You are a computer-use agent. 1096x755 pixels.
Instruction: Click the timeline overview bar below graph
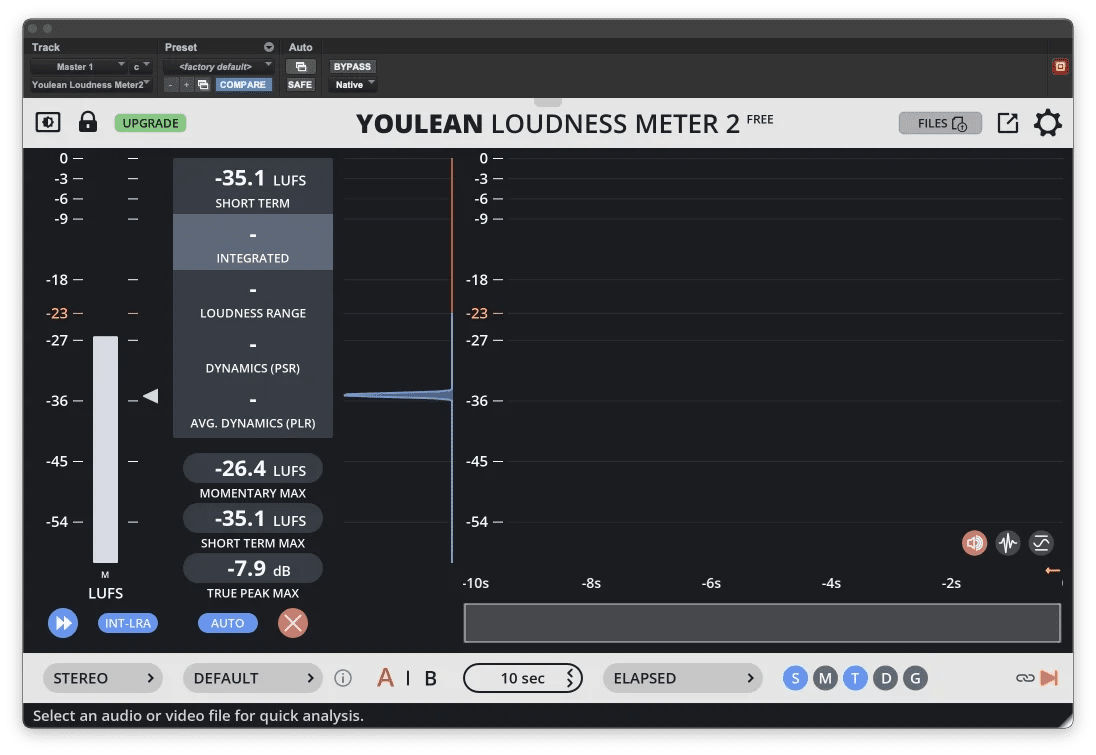[x=763, y=623]
